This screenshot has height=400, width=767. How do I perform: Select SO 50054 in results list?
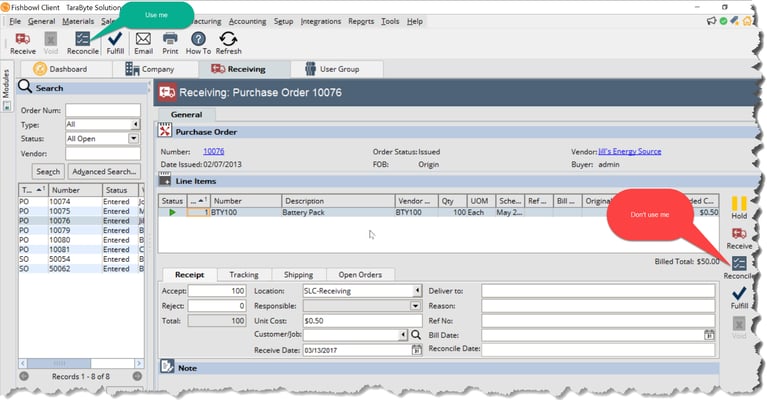click(x=81, y=259)
